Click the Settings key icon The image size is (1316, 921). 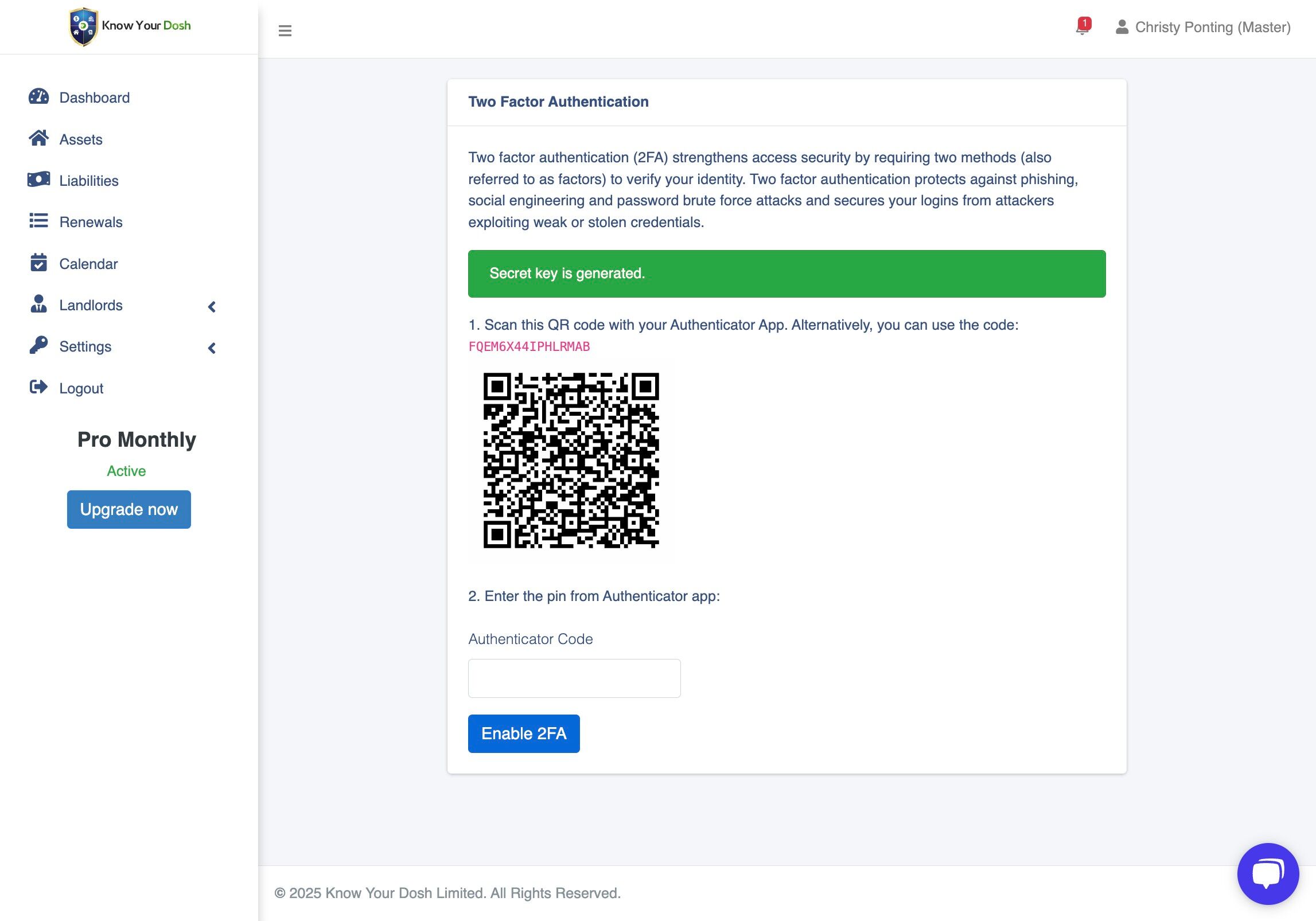[38, 346]
